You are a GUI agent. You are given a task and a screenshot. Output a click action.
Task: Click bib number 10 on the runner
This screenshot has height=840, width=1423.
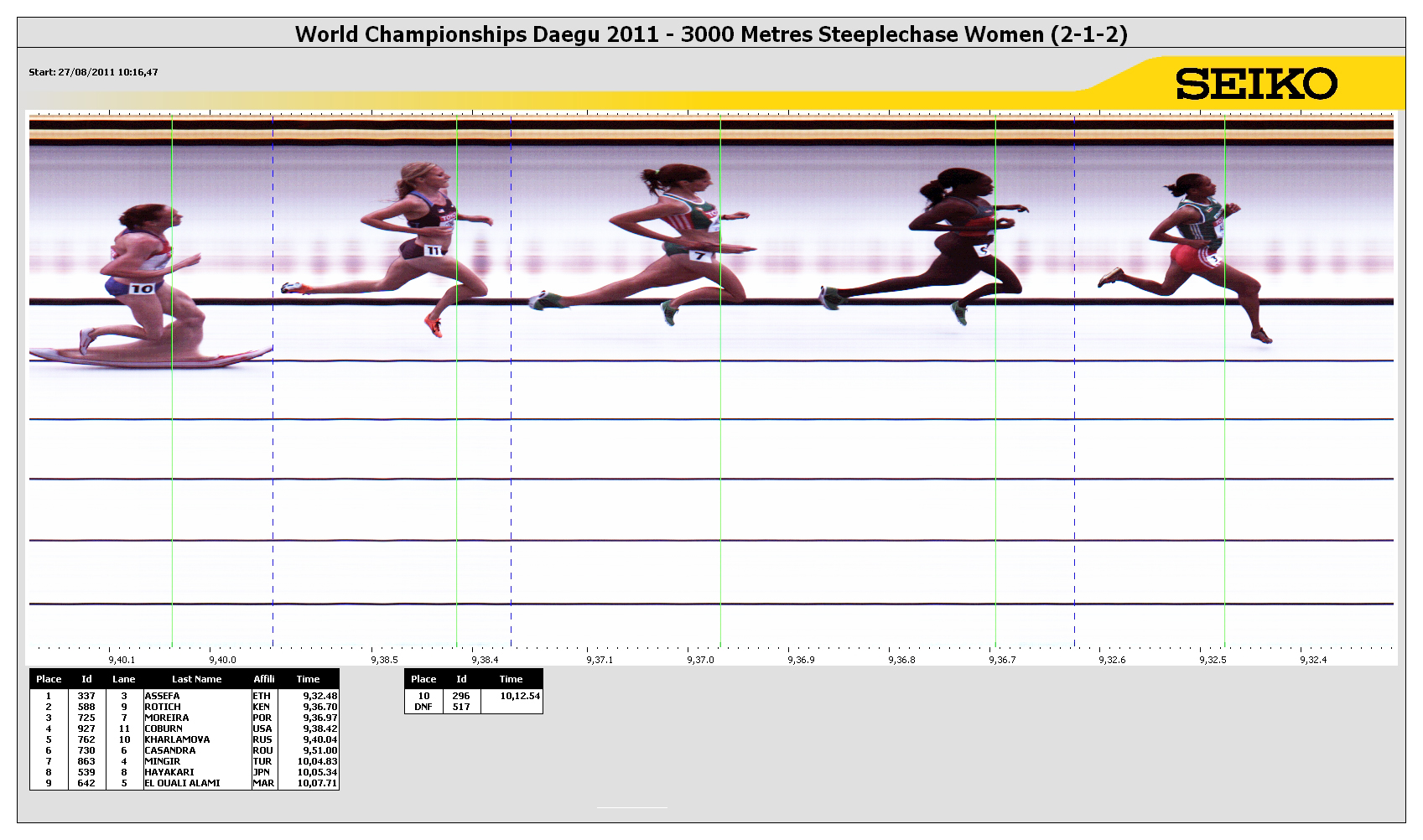pos(143,288)
